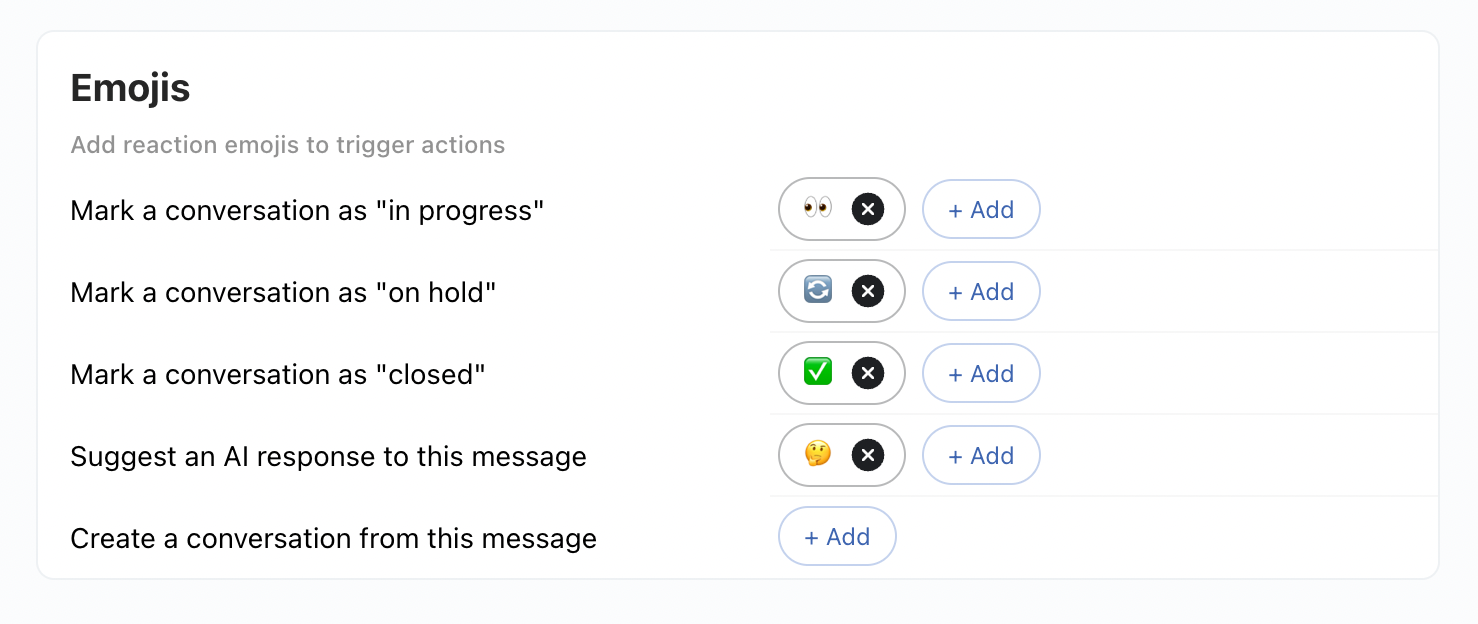This screenshot has width=1478, height=624.
Task: Select the "in progress" row label
Action: coord(307,210)
